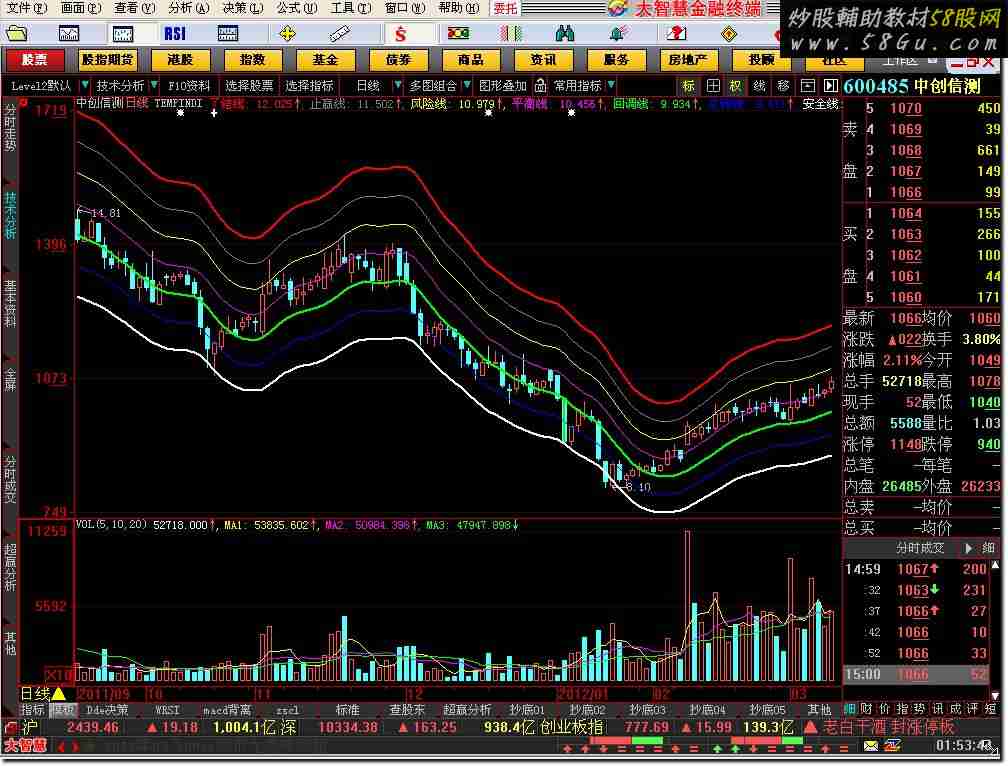Toggle the 标 marker button

pyautogui.click(x=688, y=85)
